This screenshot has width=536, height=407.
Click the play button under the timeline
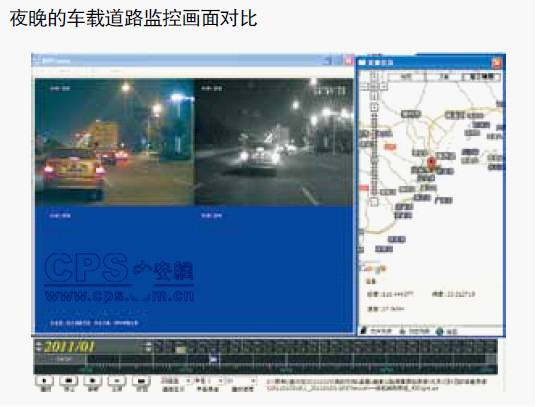point(44,380)
